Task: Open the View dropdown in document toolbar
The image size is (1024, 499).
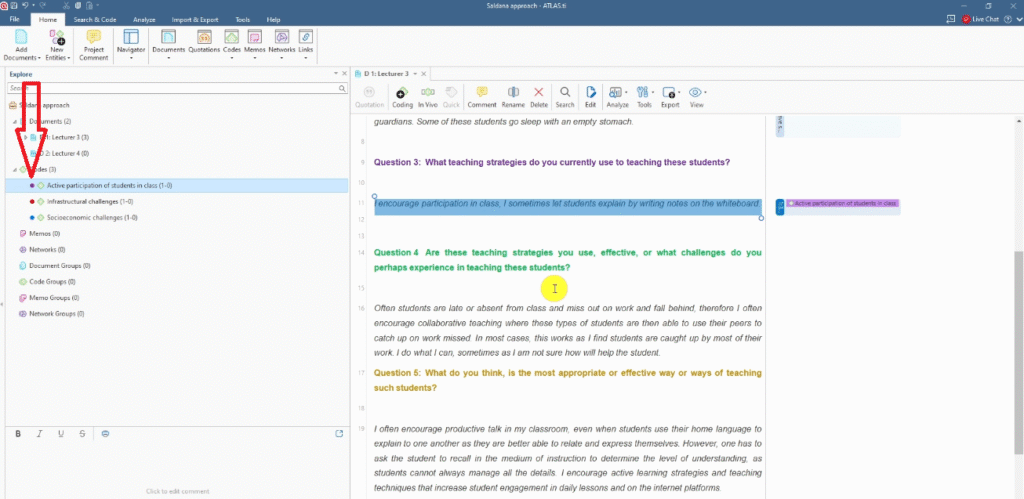Action: (696, 96)
